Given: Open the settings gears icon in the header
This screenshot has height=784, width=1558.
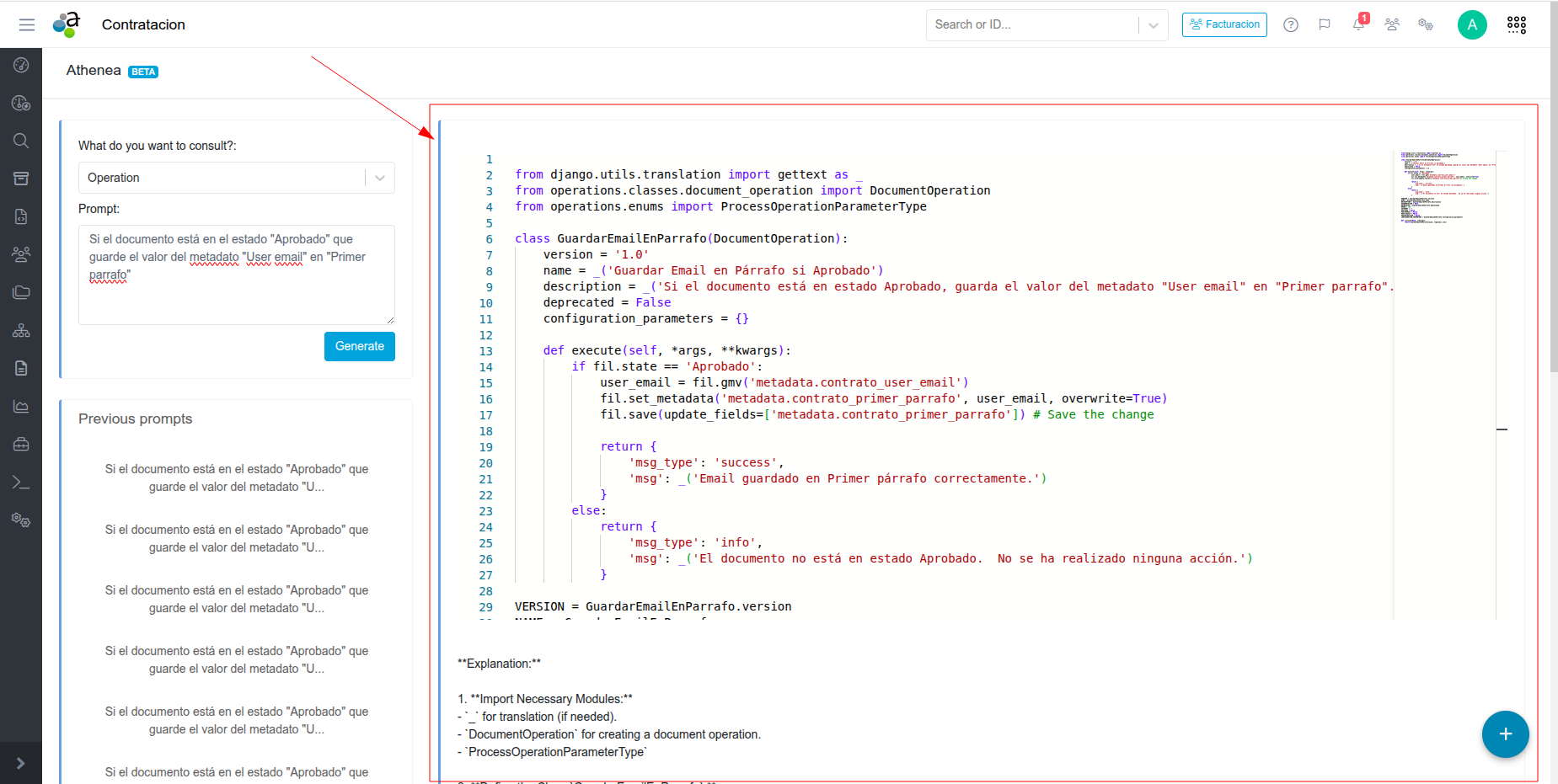Looking at the screenshot, I should [1426, 24].
